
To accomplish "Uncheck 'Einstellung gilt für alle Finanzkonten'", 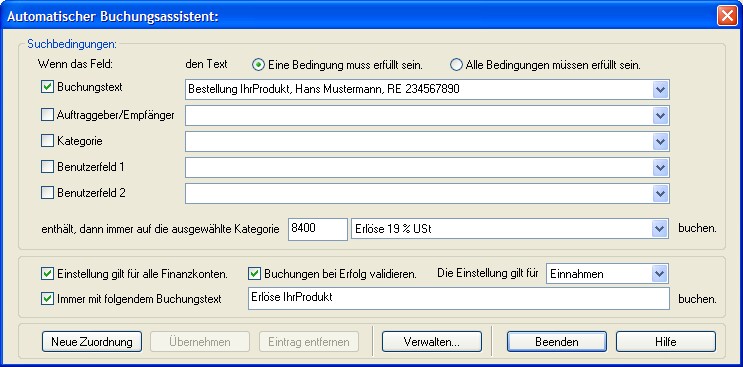I will coord(47,273).
